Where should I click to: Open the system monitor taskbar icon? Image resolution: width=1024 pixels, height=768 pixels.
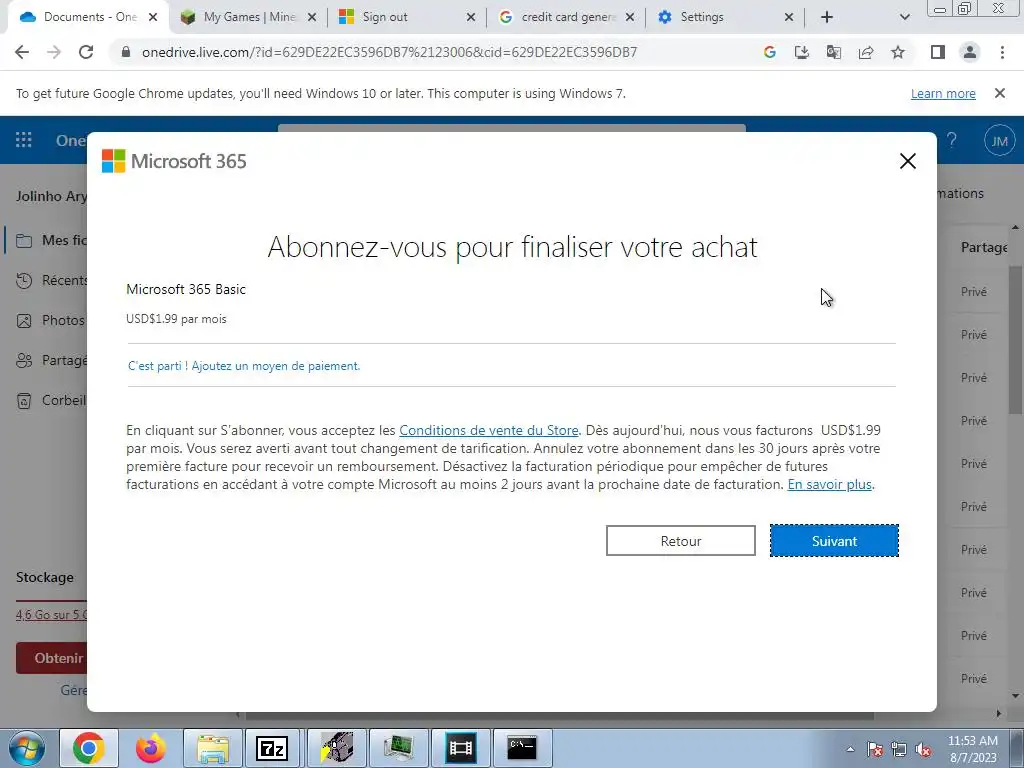pyautogui.click(x=398, y=748)
